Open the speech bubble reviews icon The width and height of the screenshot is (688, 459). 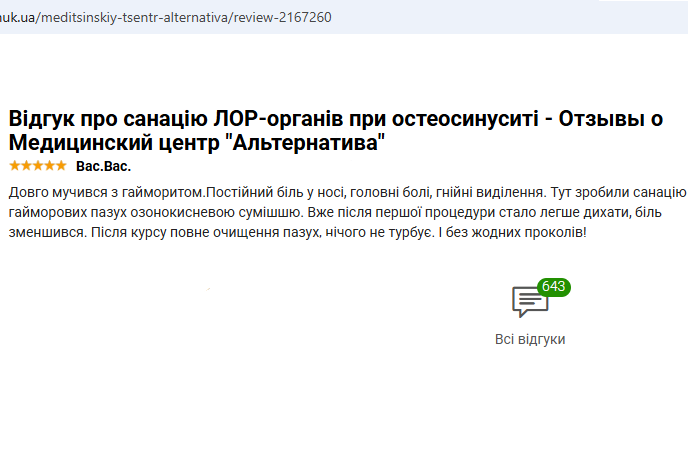tap(529, 301)
